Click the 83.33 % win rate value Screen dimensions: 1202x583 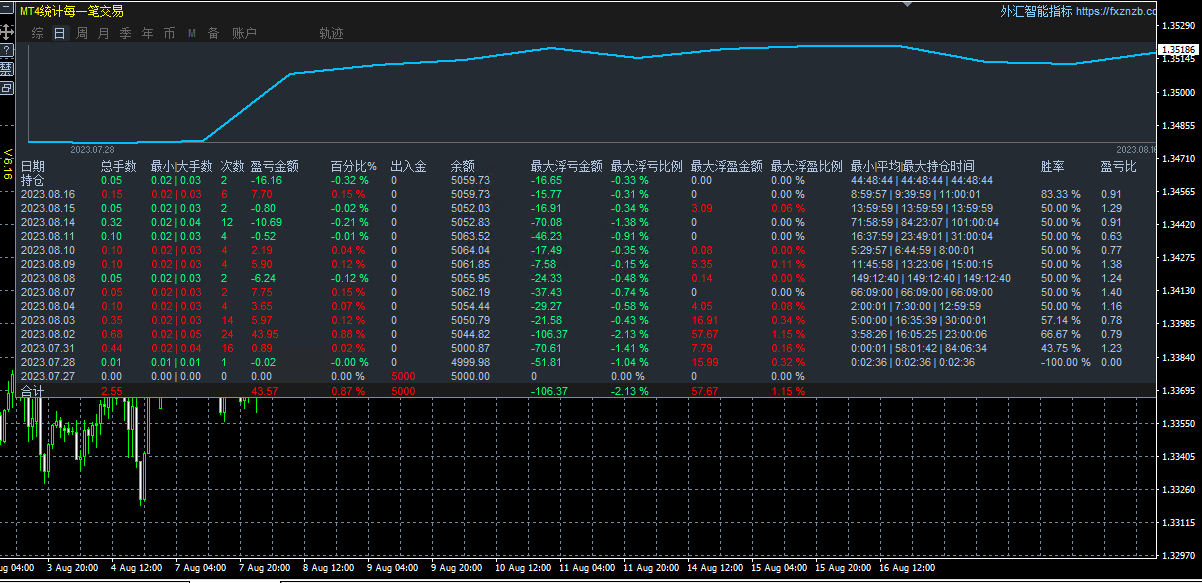tap(1061, 194)
